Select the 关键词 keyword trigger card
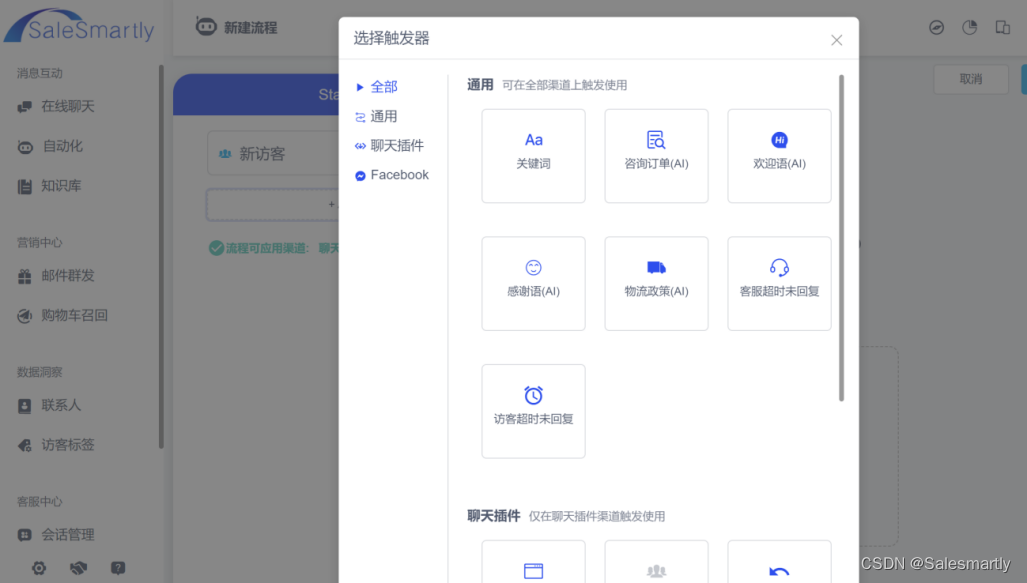 [x=533, y=155]
